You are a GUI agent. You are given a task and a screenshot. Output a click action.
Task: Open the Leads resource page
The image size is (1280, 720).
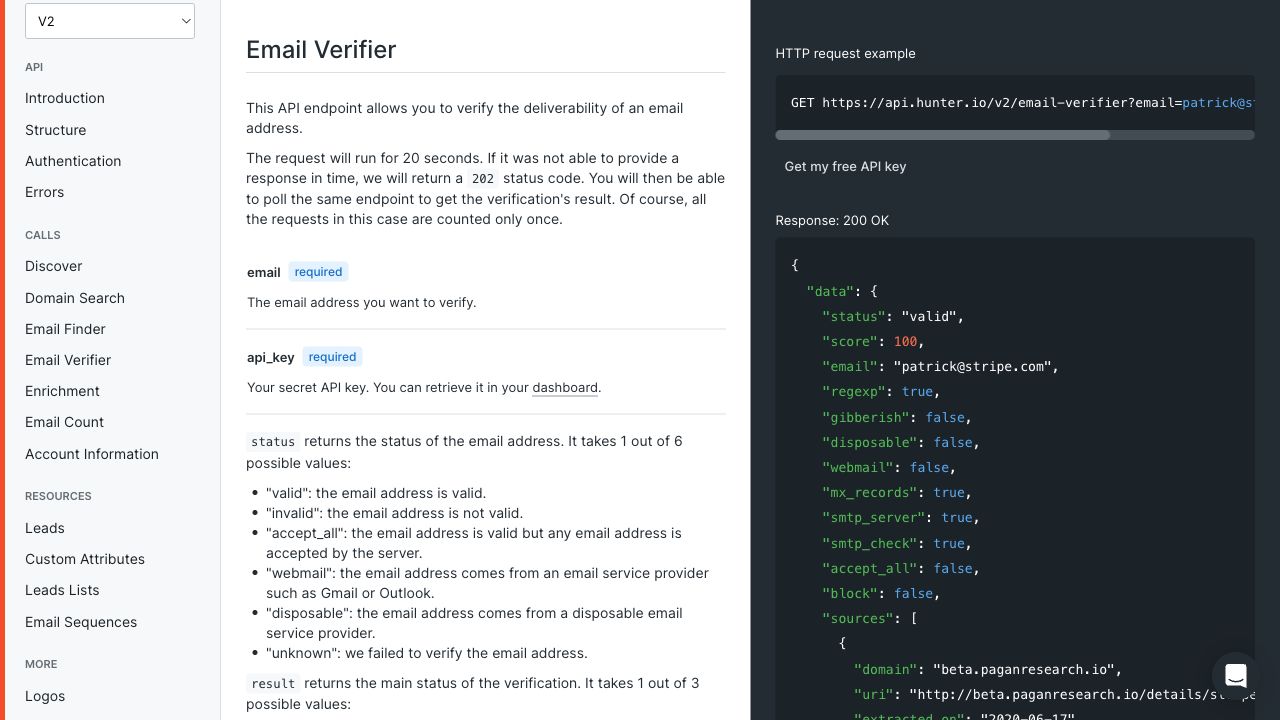45,528
